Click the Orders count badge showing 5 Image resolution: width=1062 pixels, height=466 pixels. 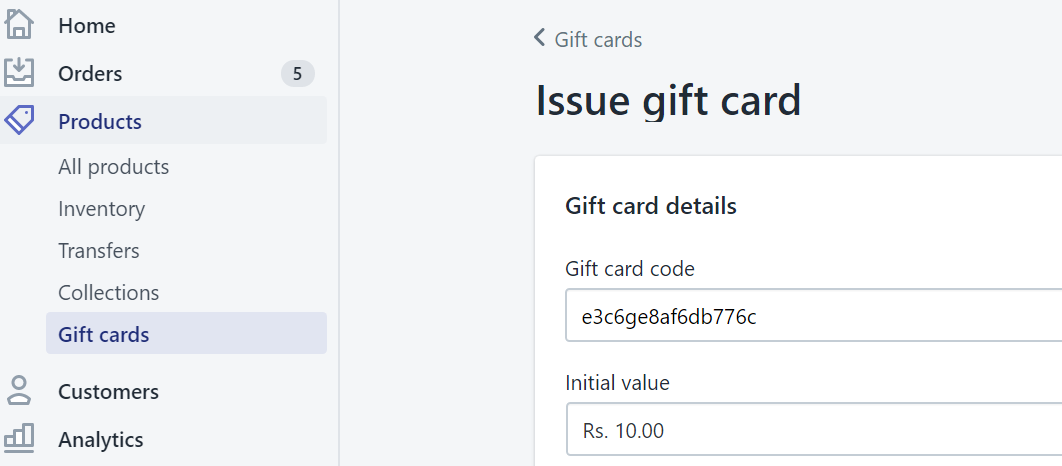click(x=297, y=74)
